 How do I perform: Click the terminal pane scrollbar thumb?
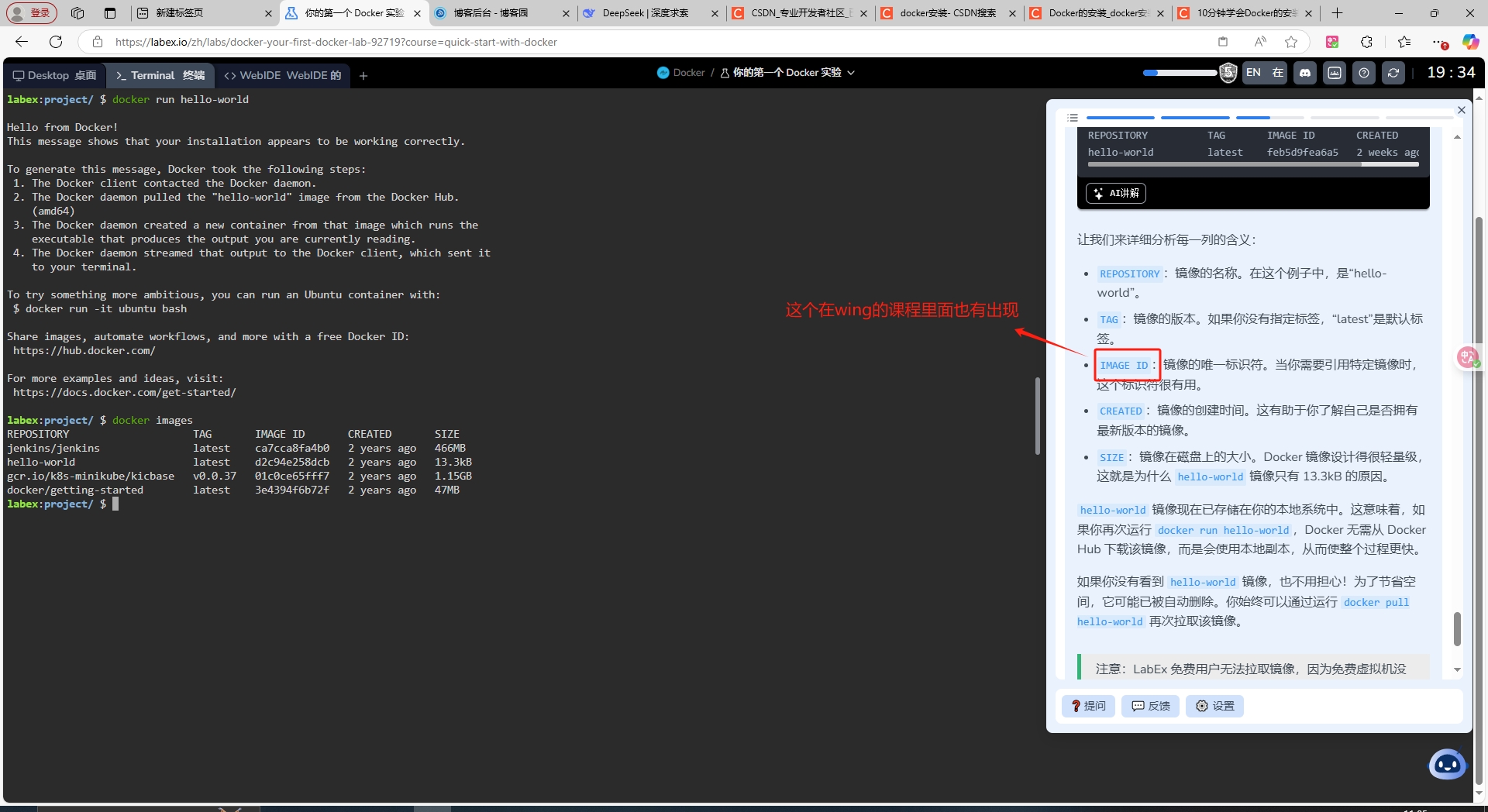point(1037,415)
